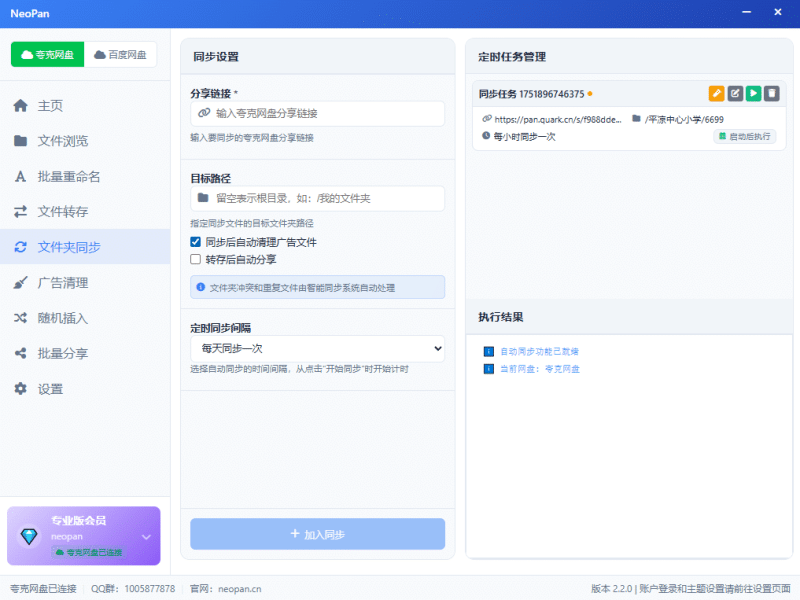Click the gray edit task icon
Image resolution: width=800 pixels, height=600 pixels.
(x=735, y=94)
